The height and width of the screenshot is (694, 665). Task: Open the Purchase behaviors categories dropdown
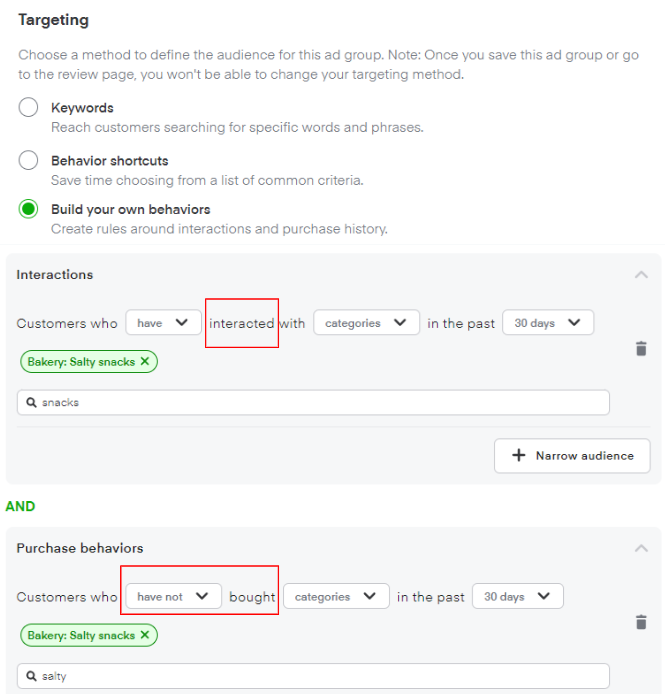pos(336,597)
